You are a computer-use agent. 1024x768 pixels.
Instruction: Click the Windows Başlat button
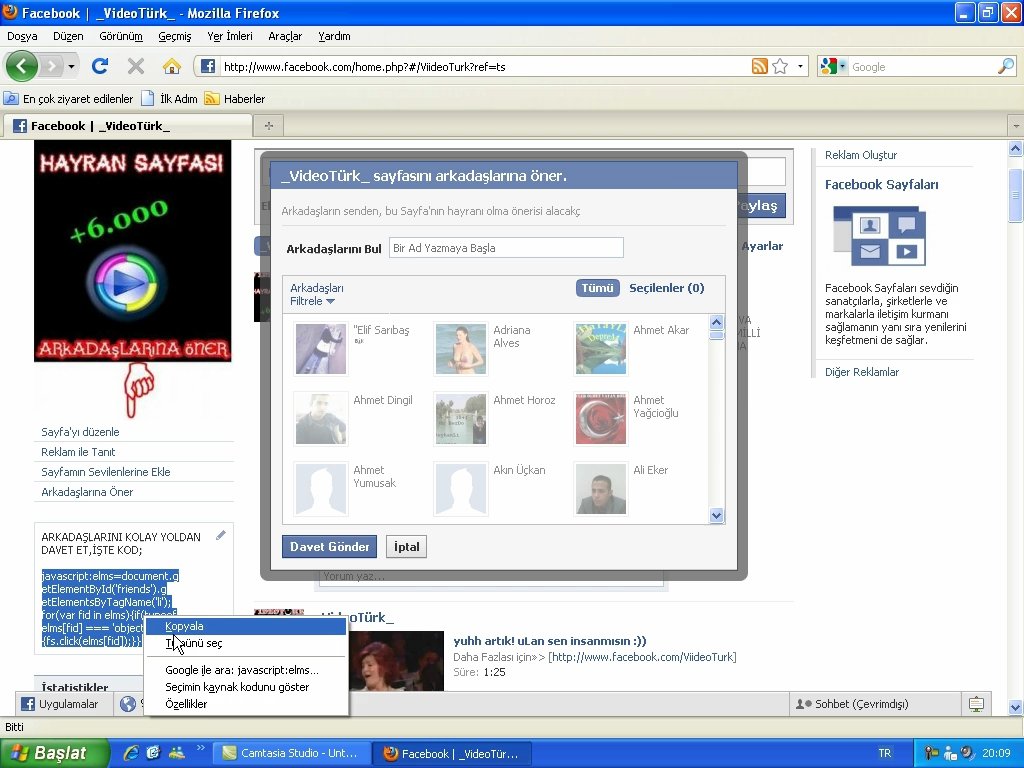click(54, 753)
